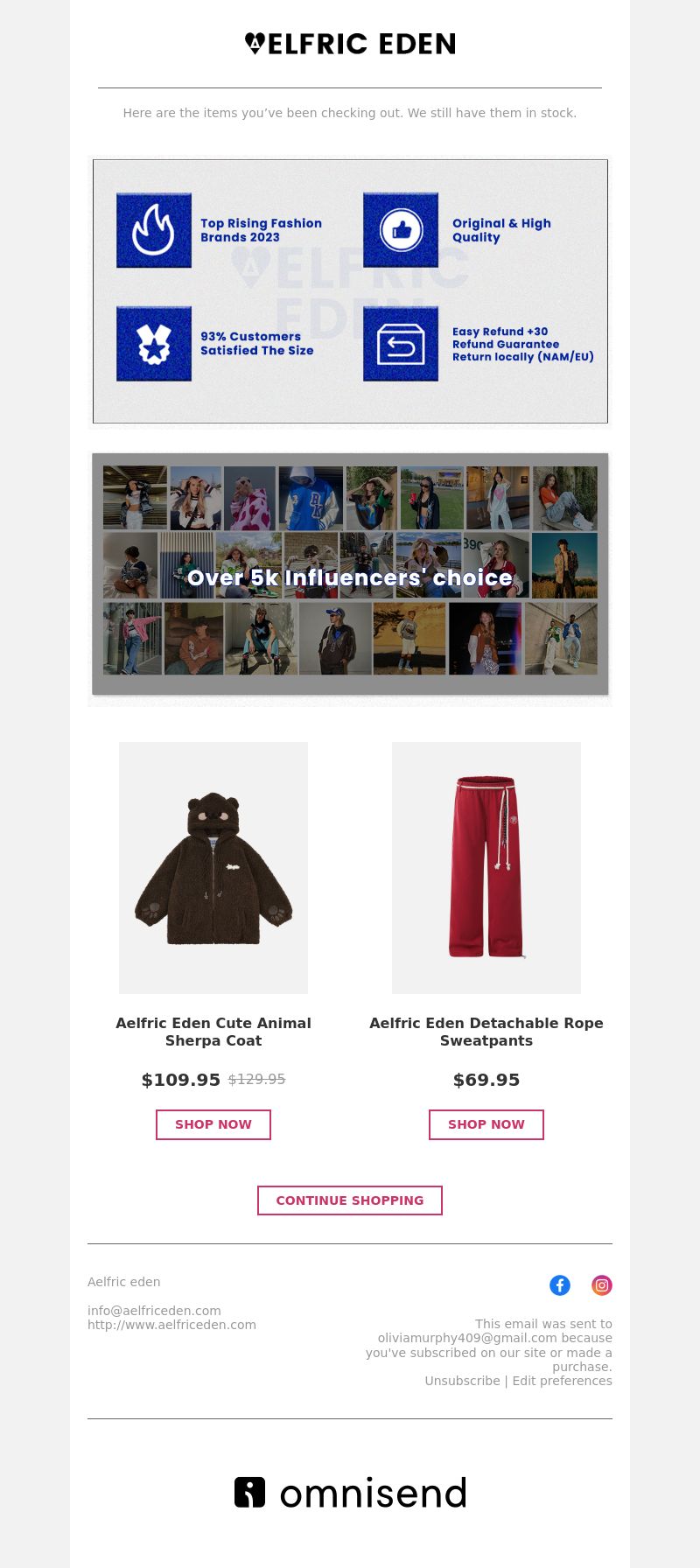
Task: Click Aelfric Eden Detachable Rope Sweatpants title
Action: 486,1032
